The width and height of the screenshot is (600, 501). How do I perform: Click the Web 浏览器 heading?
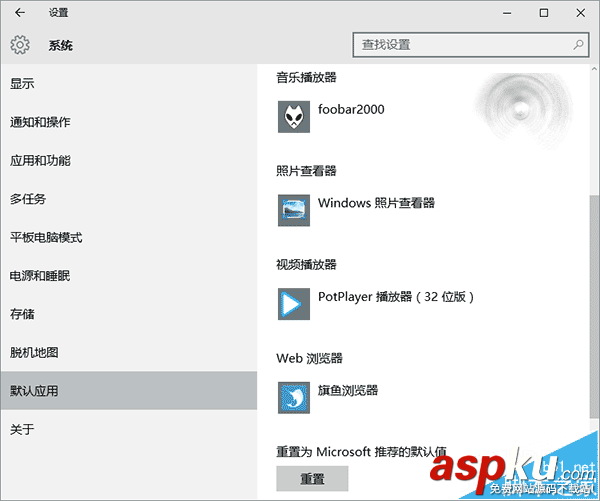309,358
